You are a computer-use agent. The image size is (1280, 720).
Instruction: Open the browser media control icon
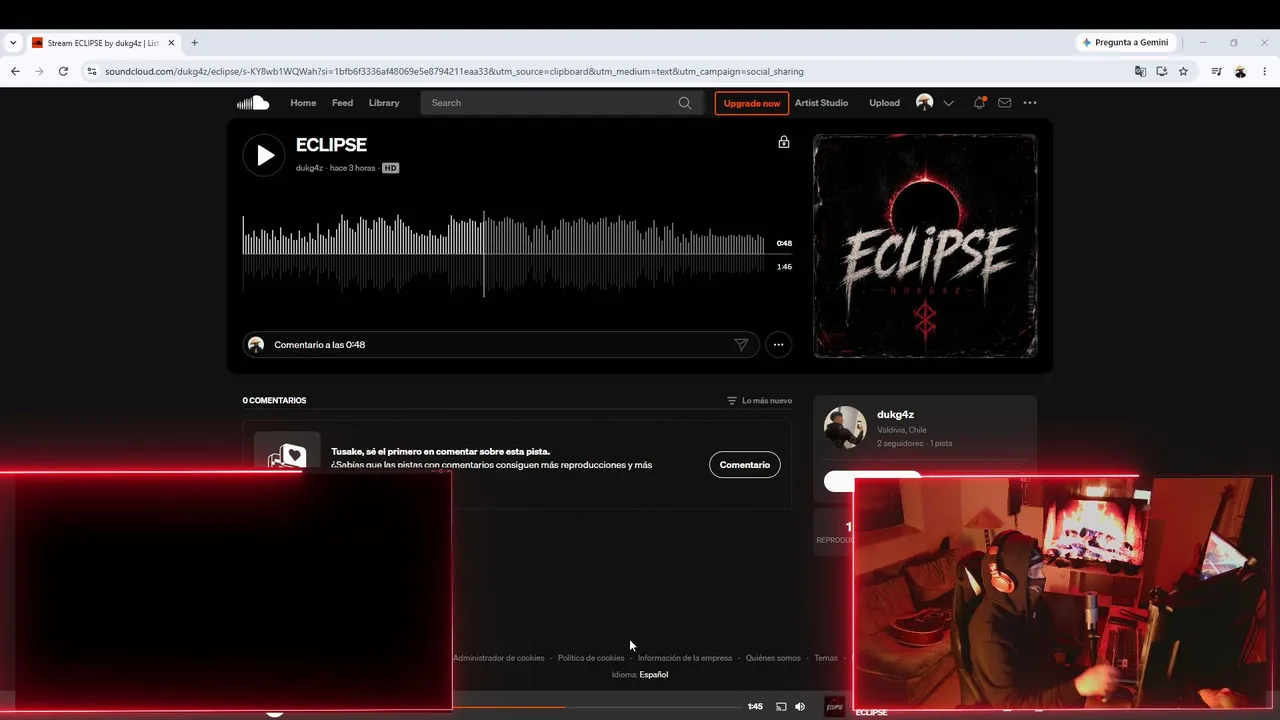(x=1216, y=71)
